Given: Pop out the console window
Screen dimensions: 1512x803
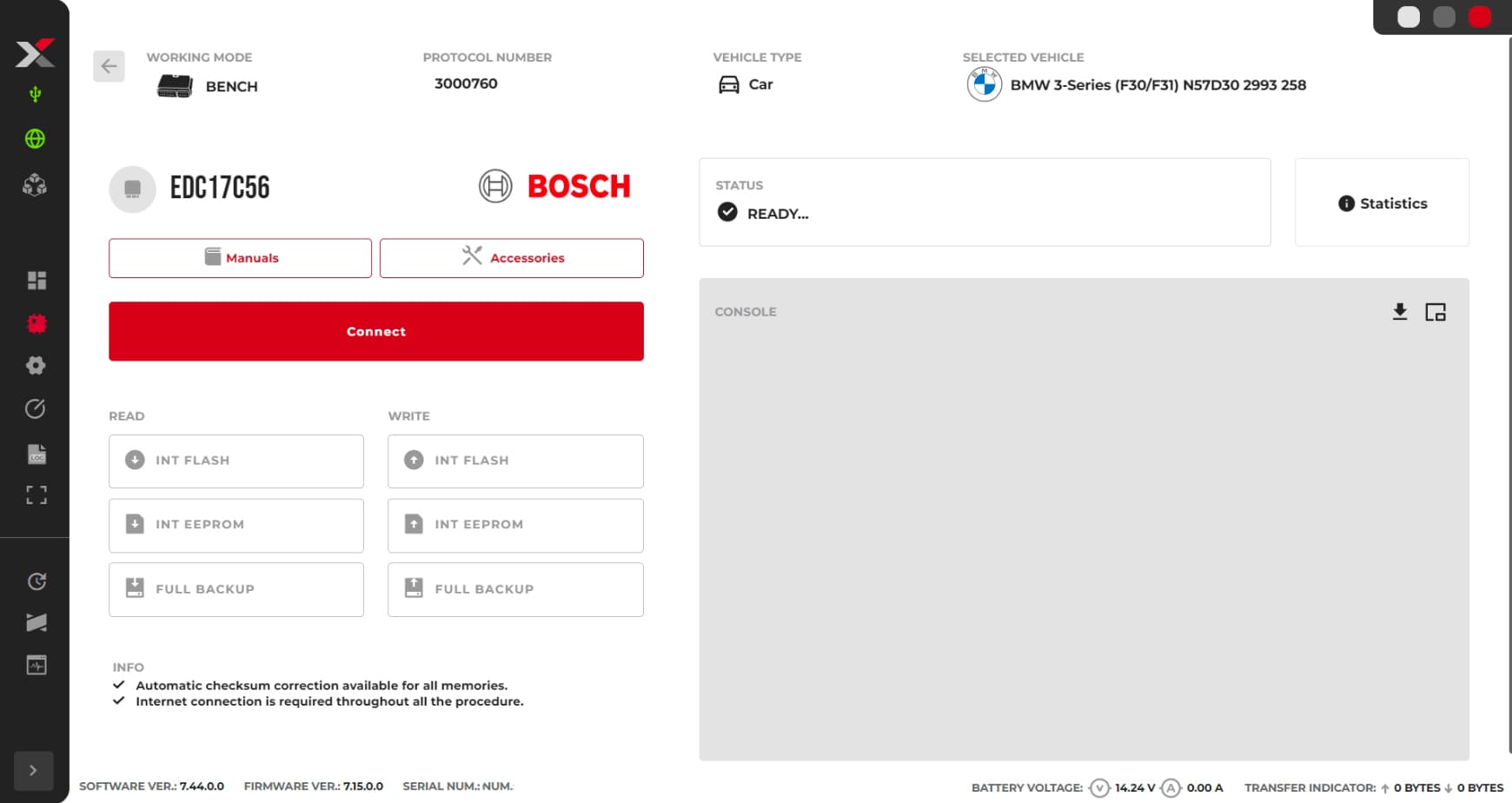Looking at the screenshot, I should [x=1436, y=311].
